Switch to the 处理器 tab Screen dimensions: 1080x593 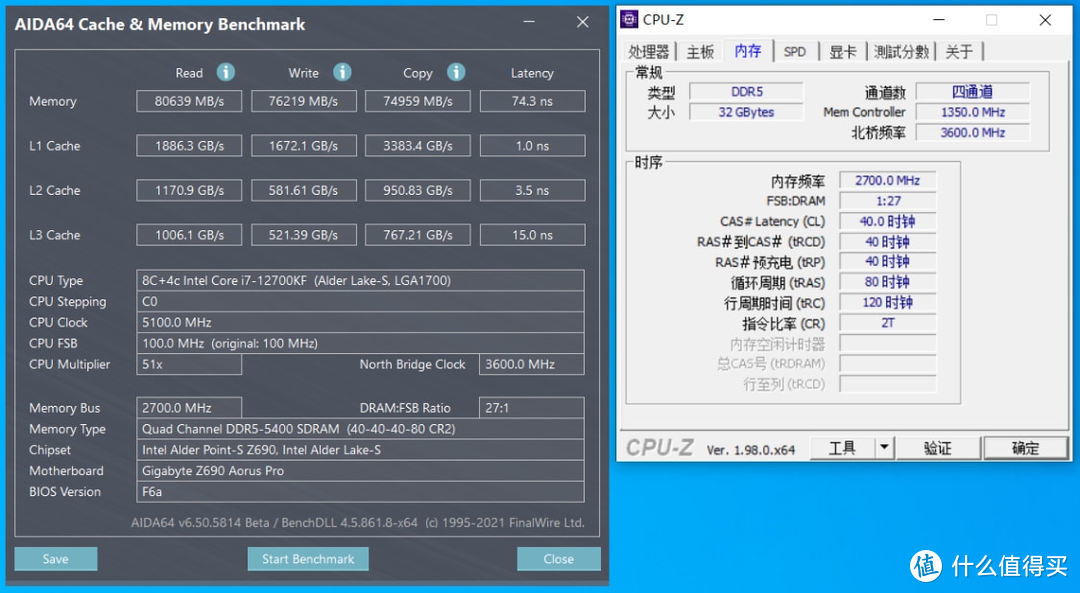649,50
